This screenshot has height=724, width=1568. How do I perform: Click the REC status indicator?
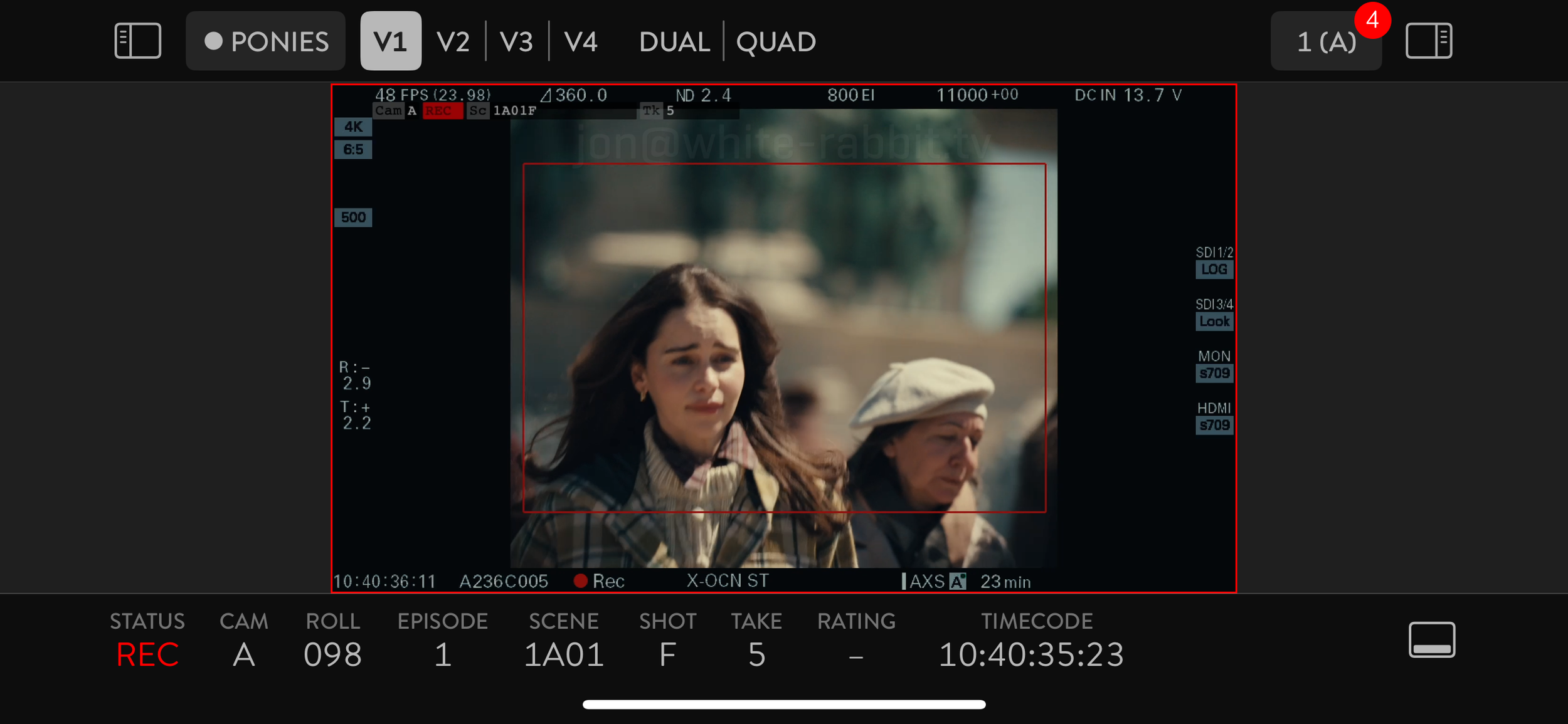tap(147, 654)
